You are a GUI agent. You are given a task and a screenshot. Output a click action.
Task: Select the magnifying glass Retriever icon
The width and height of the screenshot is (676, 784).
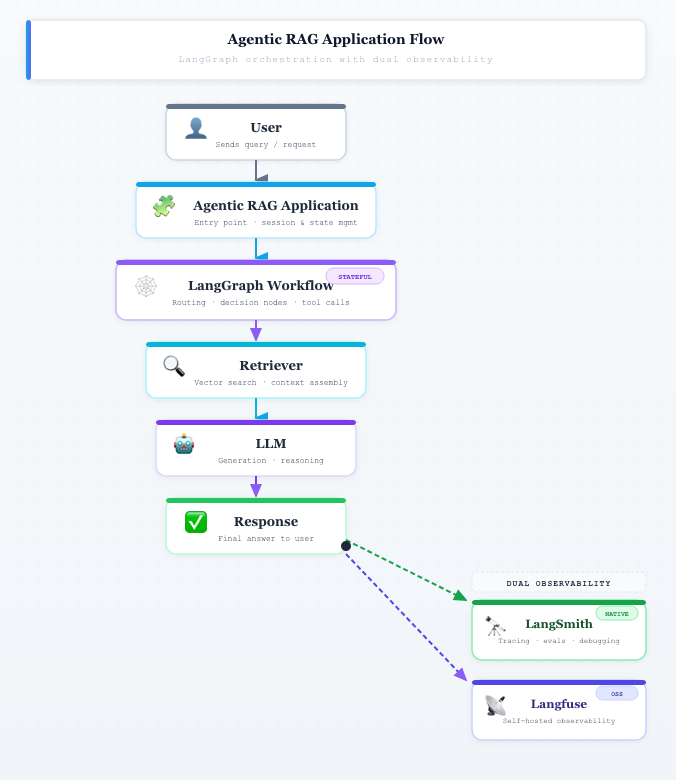coord(174,366)
